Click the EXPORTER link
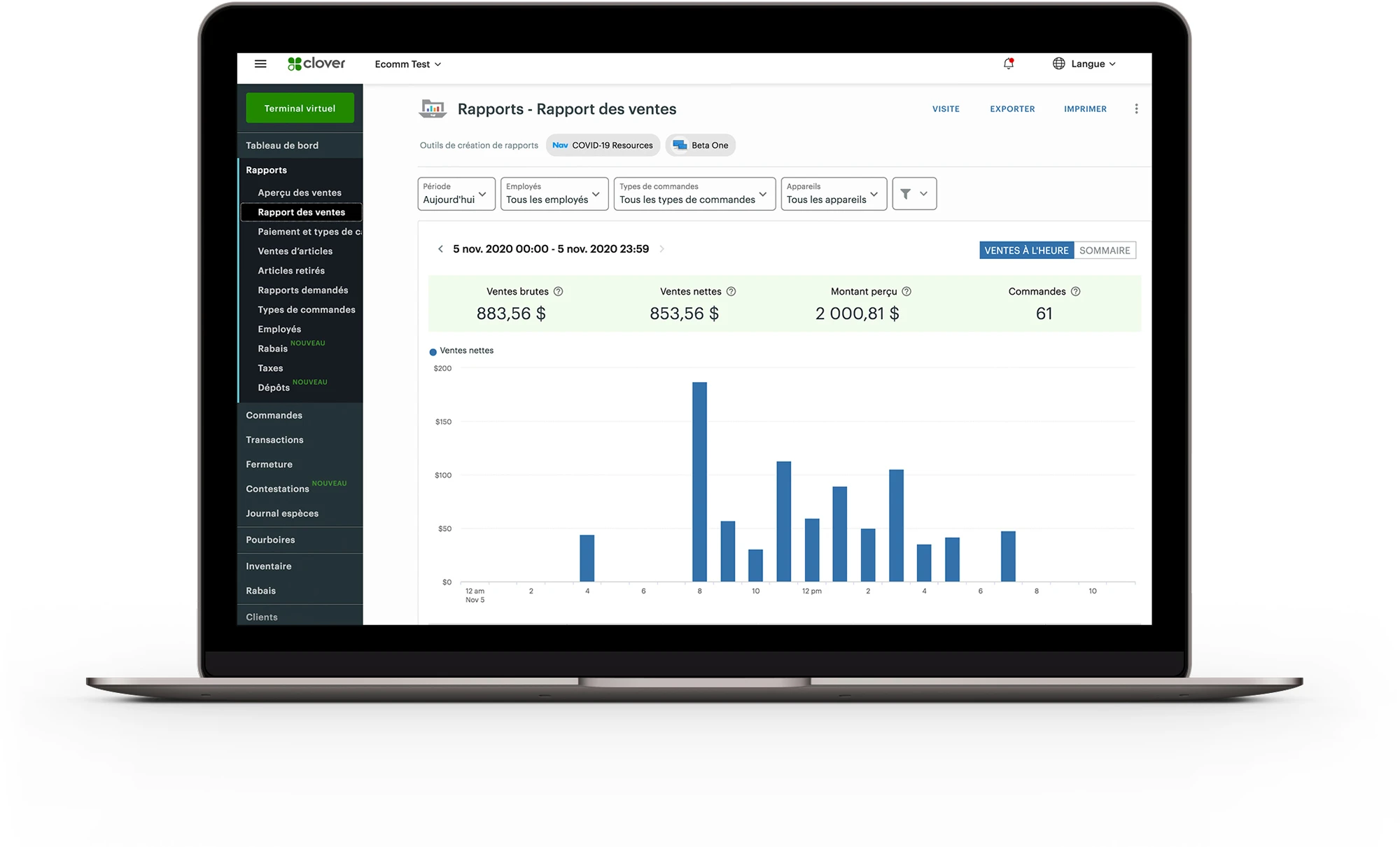The height and width of the screenshot is (847, 1400). point(1011,109)
